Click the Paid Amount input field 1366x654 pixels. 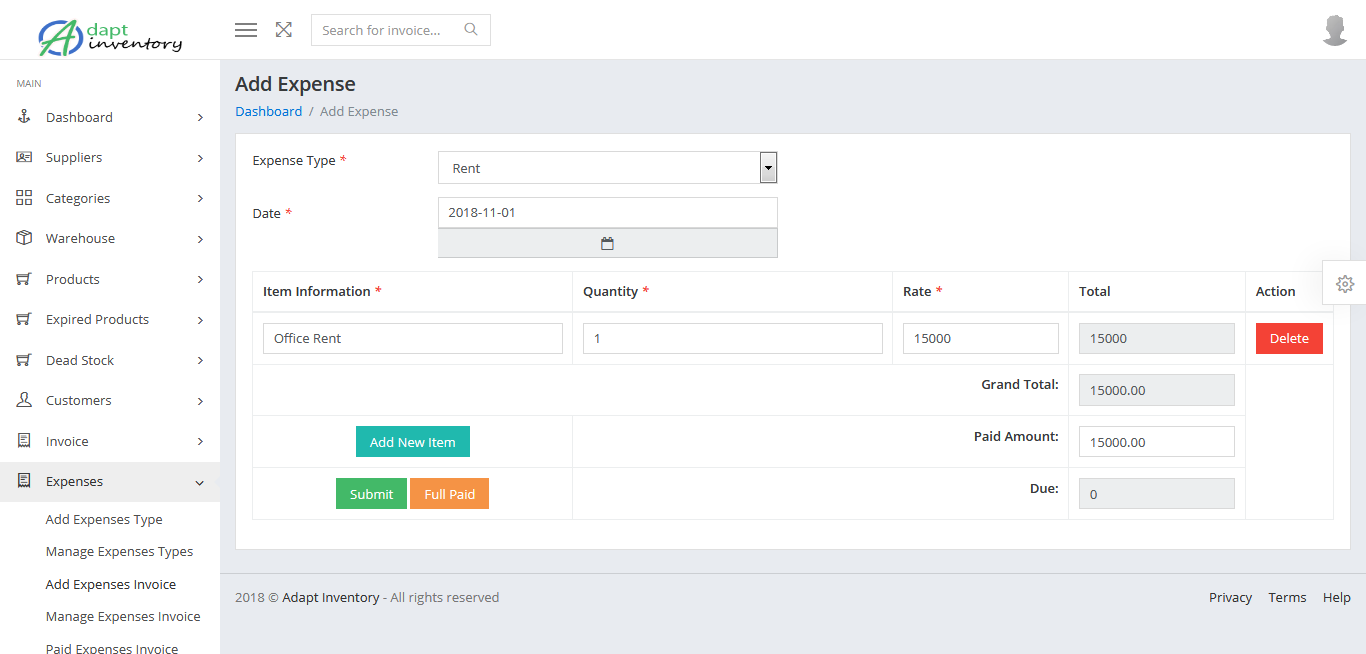point(1156,441)
